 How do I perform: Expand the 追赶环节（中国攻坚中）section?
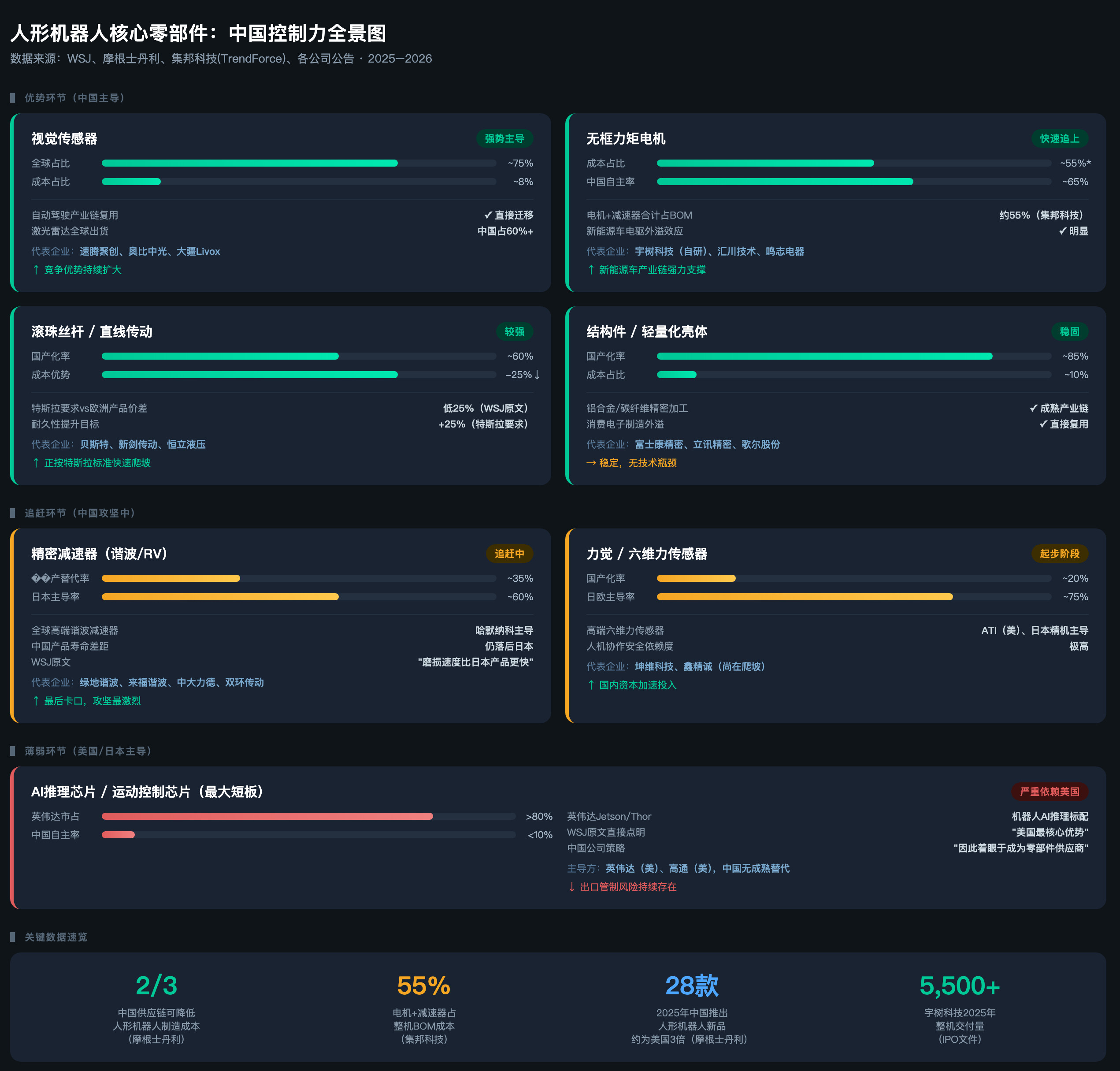pyautogui.click(x=79, y=513)
